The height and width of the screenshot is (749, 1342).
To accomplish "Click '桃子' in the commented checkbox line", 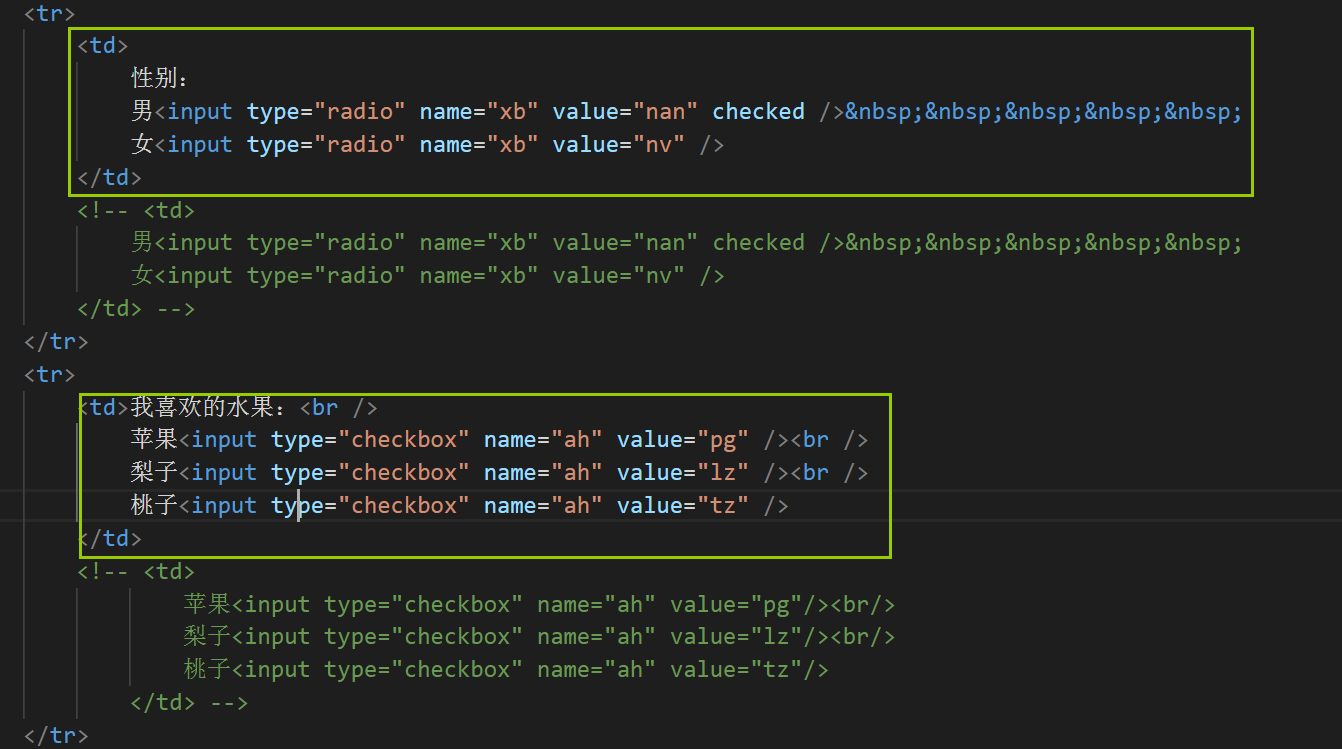I will pyautogui.click(x=207, y=669).
